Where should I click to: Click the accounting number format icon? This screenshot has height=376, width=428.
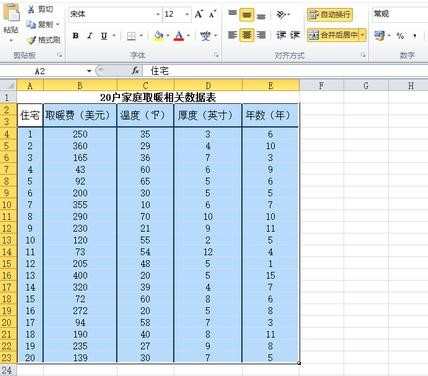point(379,35)
